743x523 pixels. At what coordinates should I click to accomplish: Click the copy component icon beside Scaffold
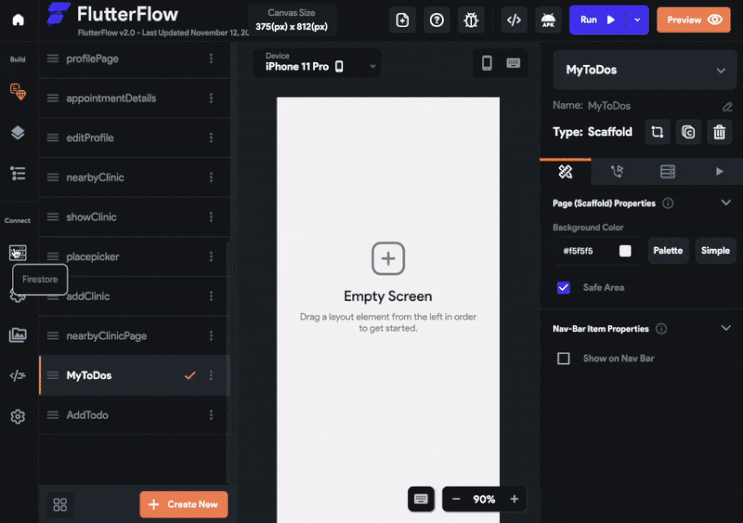click(688, 132)
